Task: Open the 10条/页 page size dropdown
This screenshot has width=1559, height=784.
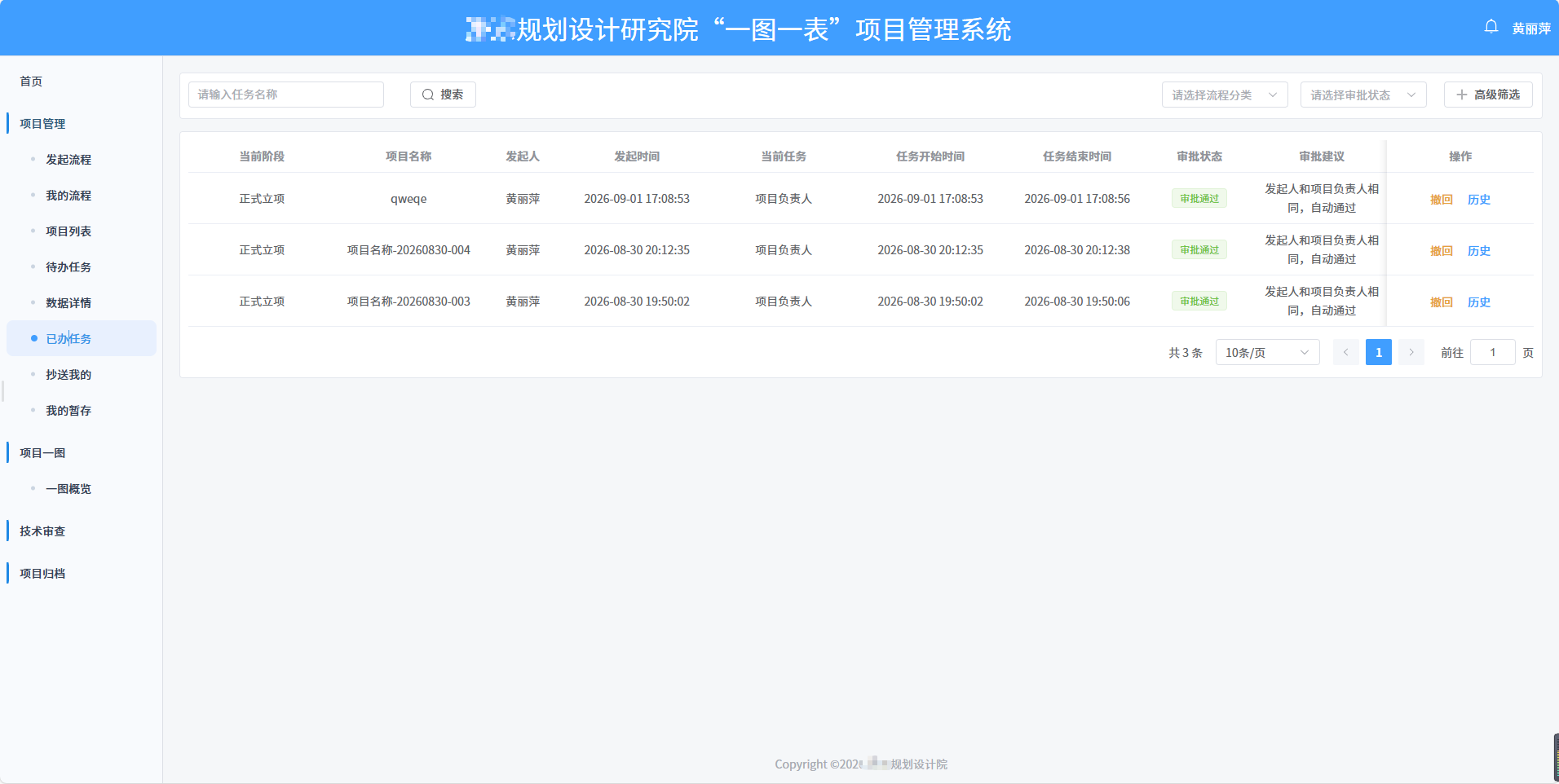Action: pyautogui.click(x=1267, y=352)
